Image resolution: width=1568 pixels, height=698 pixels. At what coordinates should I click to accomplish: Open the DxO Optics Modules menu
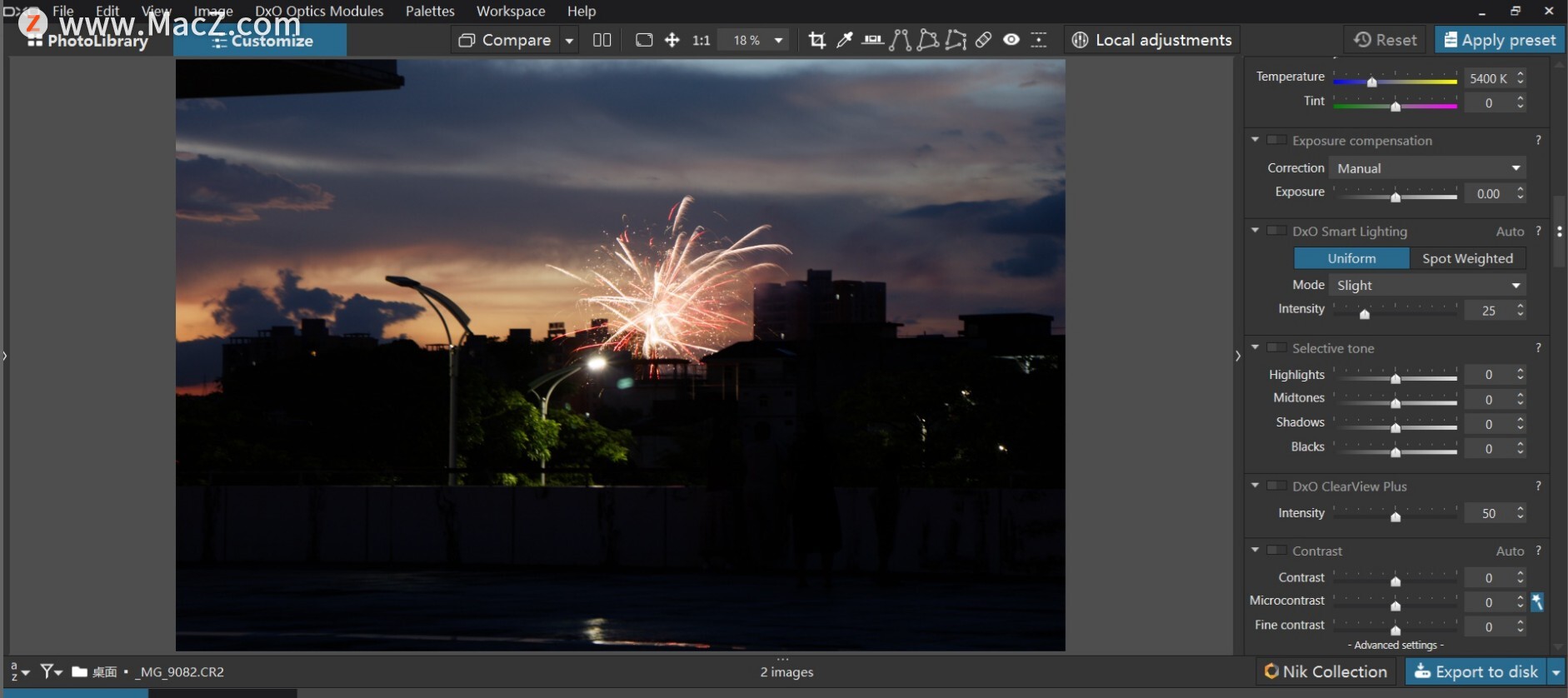click(319, 11)
